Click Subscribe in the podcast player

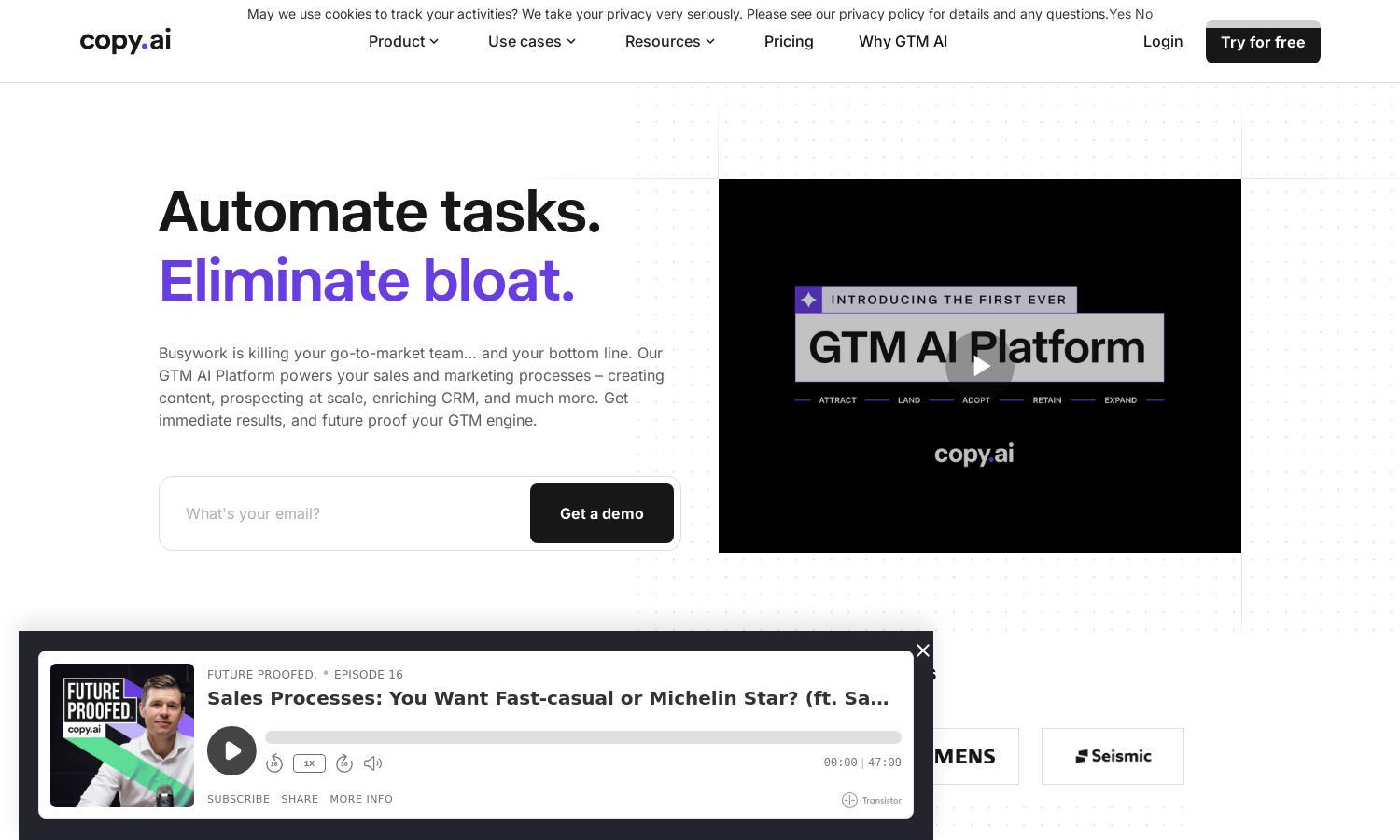238,799
